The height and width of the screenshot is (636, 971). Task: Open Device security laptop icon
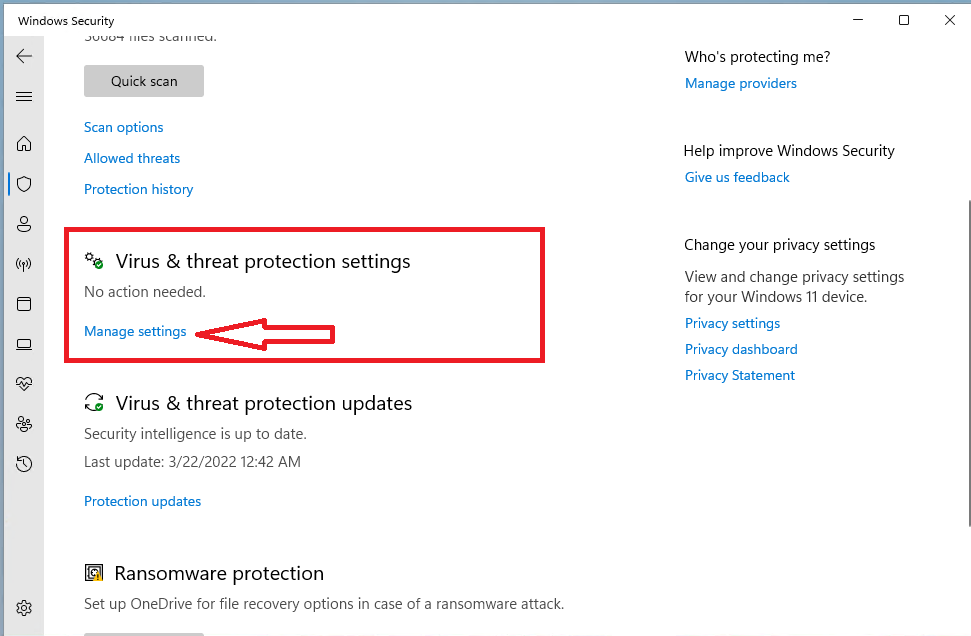[24, 344]
